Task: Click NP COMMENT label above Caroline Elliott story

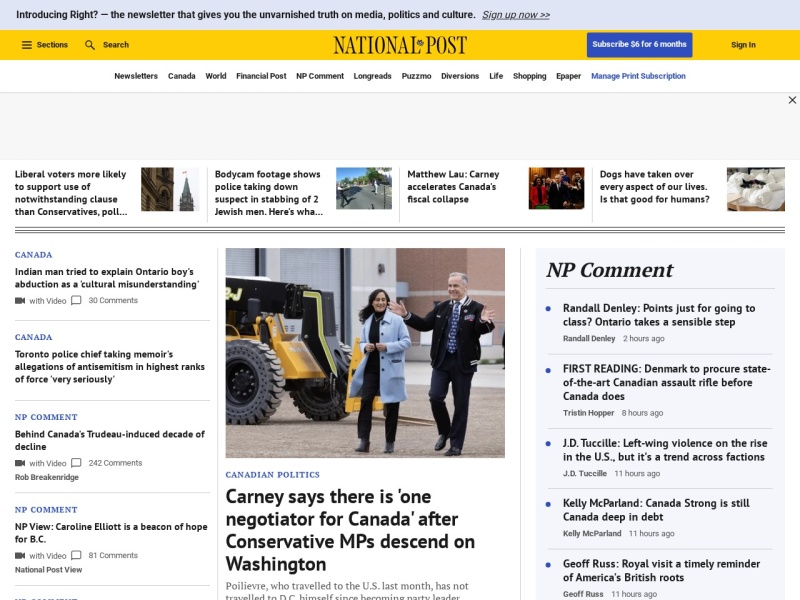Action: pyautogui.click(x=46, y=509)
